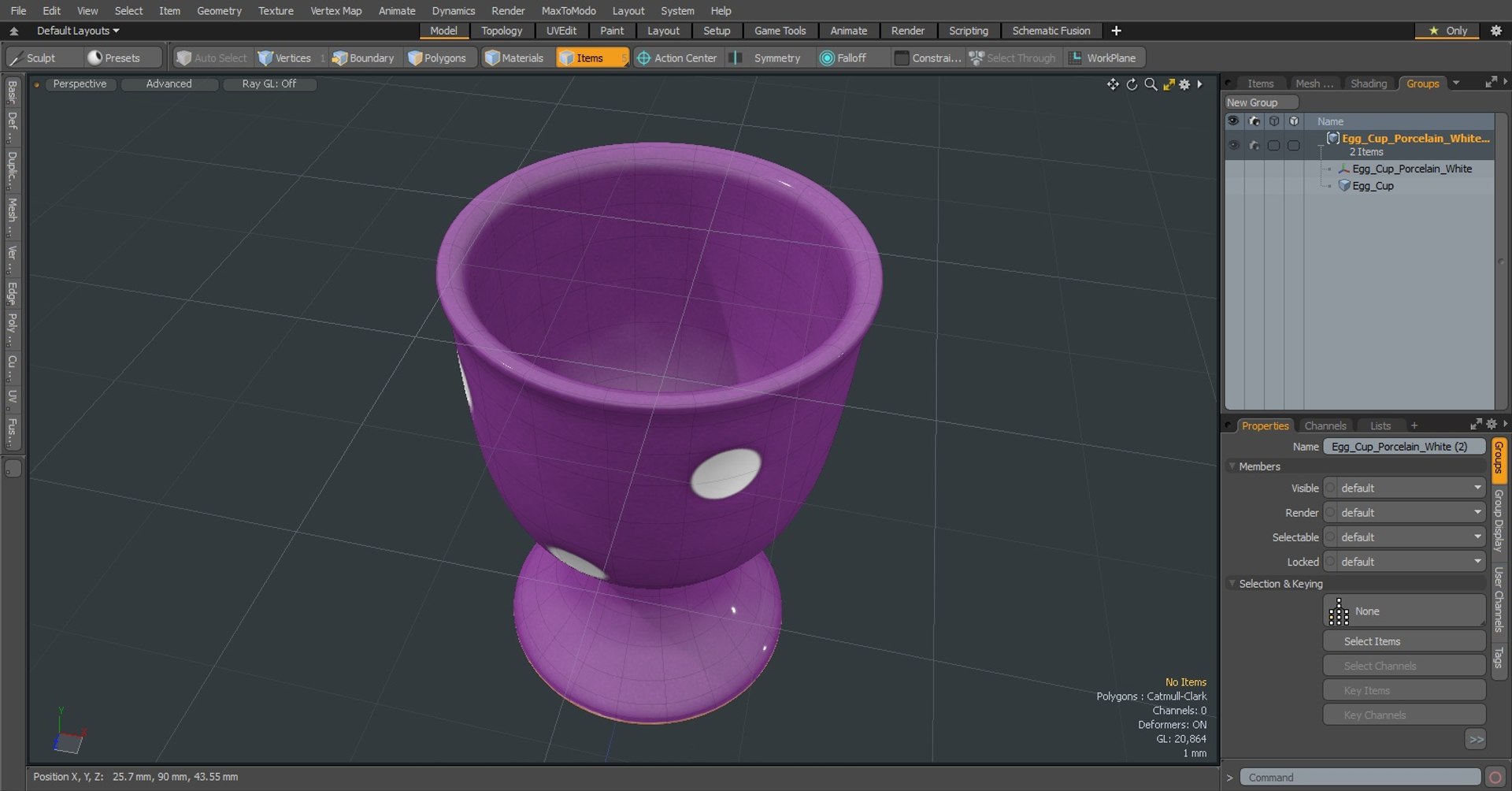This screenshot has width=1512, height=791.
Task: Switch to Materials selection mode
Action: pos(515,58)
